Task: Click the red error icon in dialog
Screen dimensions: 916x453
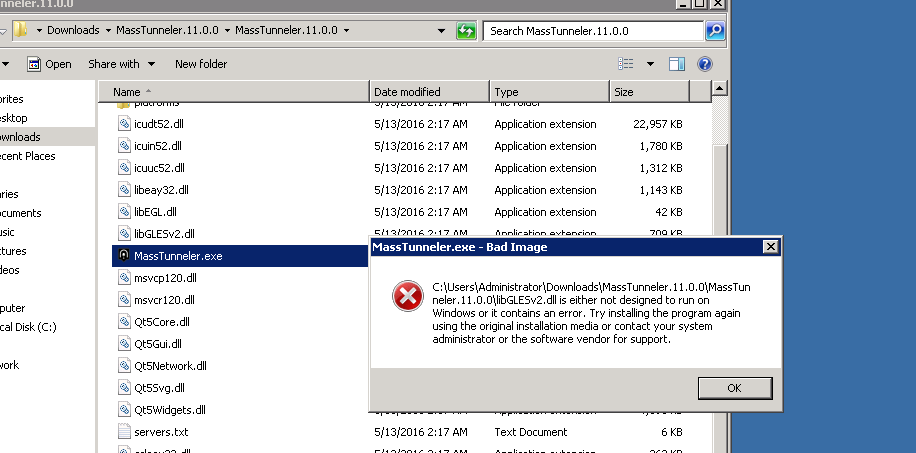Action: tap(408, 296)
